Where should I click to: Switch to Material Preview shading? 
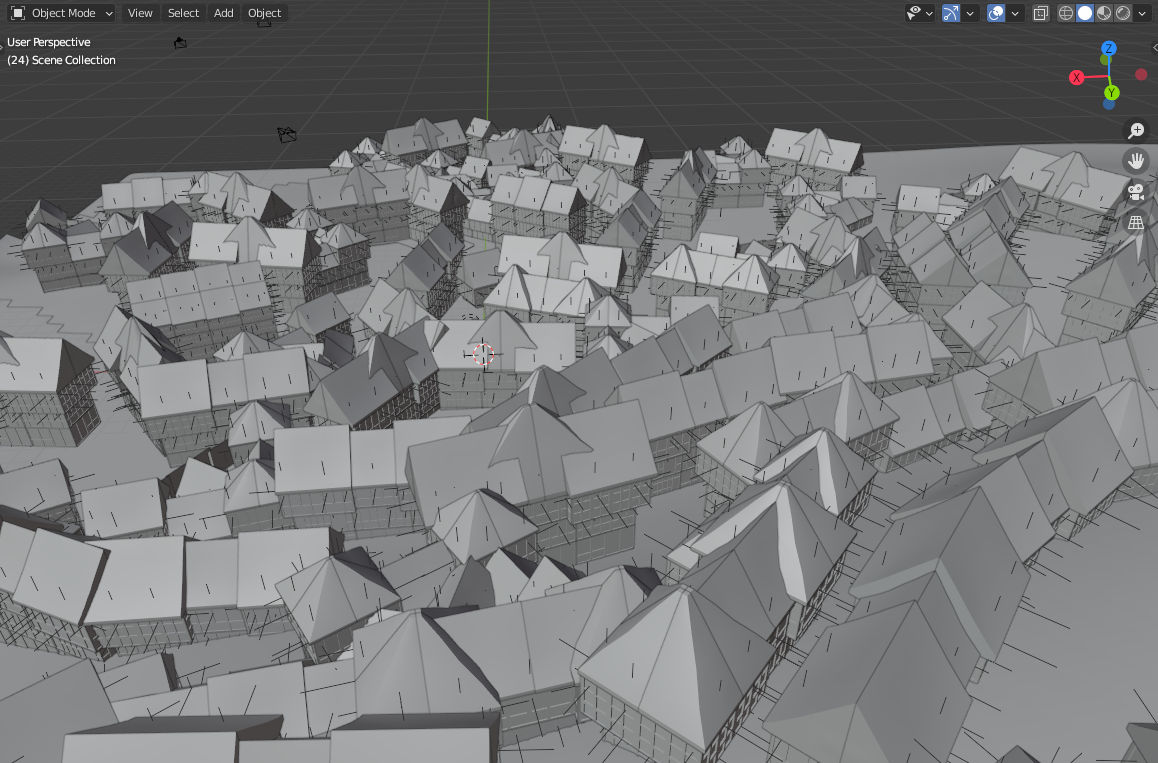tap(1104, 13)
